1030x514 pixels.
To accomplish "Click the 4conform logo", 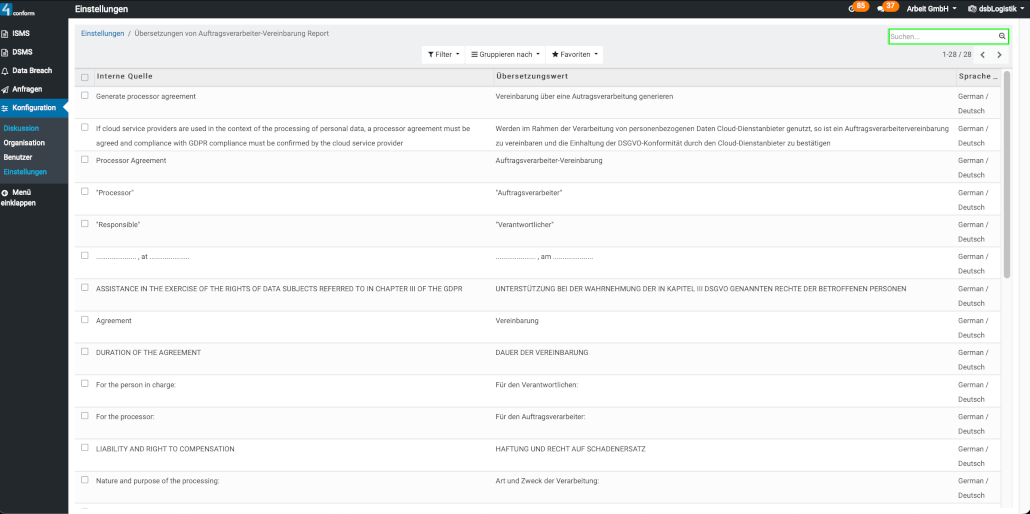I will (x=18, y=10).
